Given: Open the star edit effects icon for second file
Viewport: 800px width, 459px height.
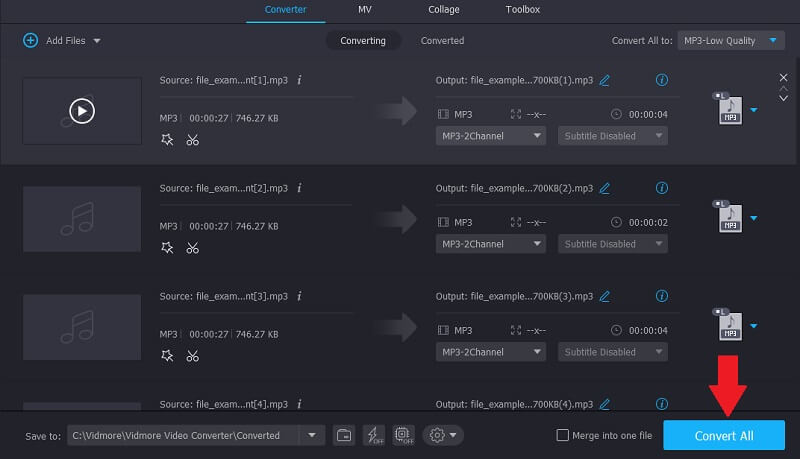Looking at the screenshot, I should click(167, 248).
